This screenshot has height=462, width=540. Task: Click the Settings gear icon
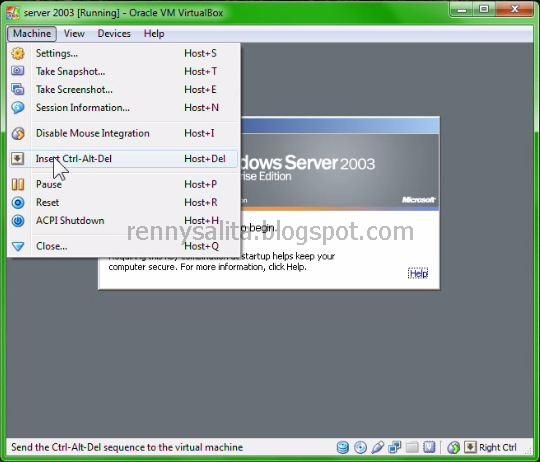18,53
